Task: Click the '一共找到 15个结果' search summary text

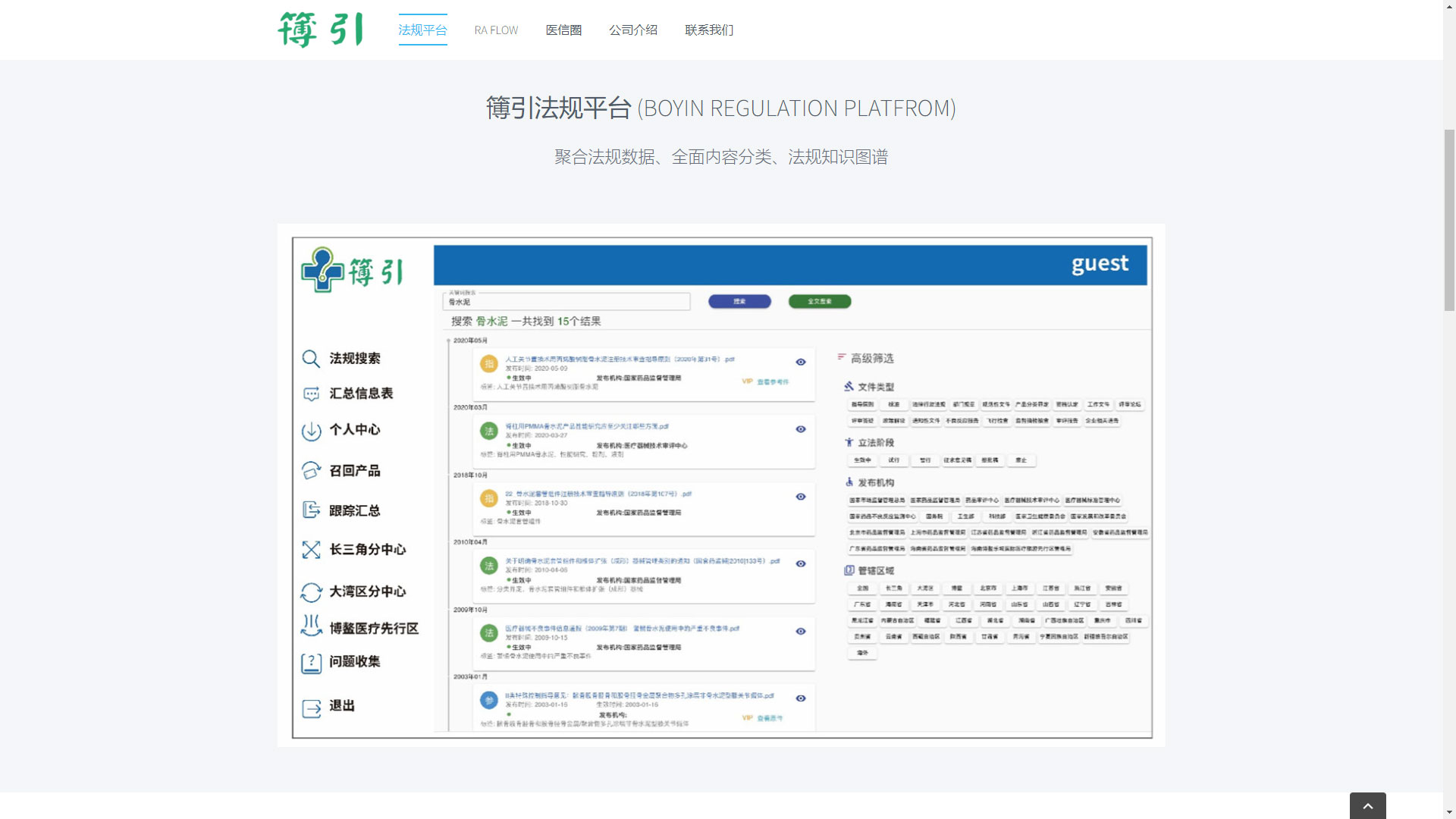Action: [556, 322]
